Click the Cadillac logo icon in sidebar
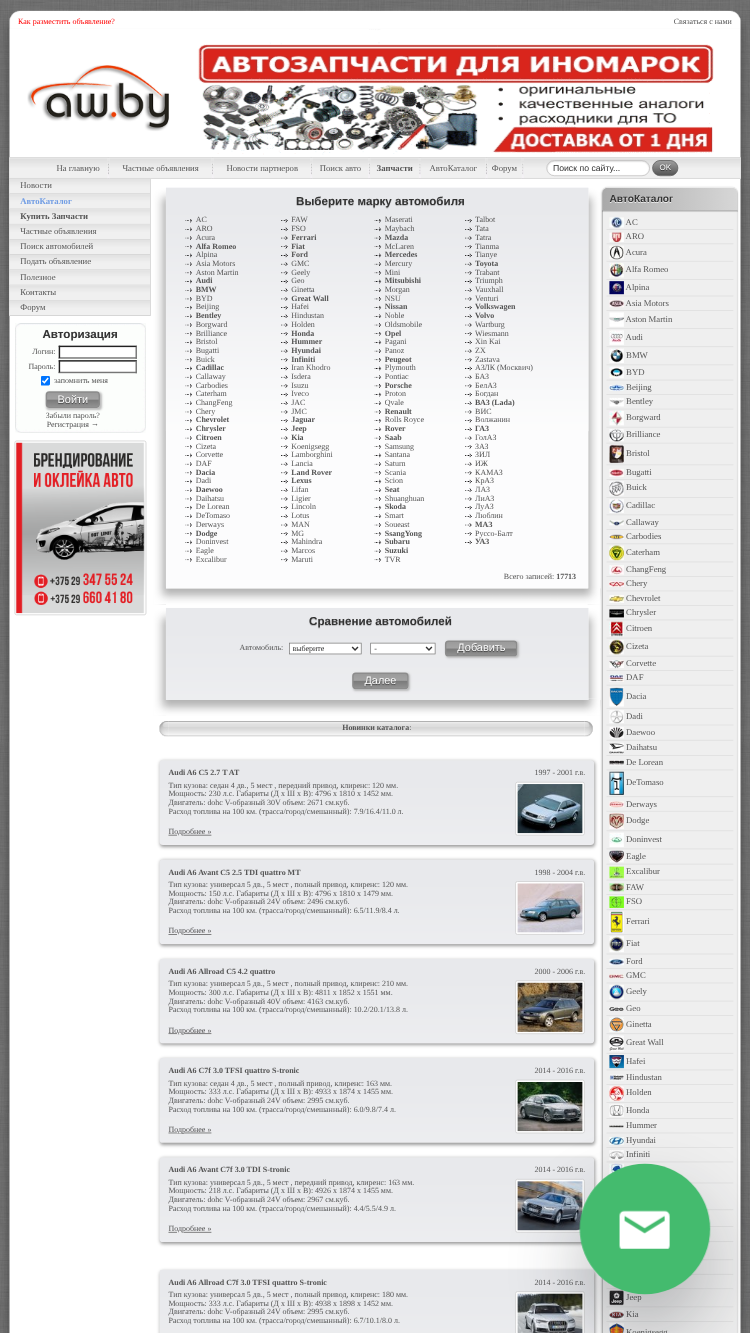 pos(616,506)
